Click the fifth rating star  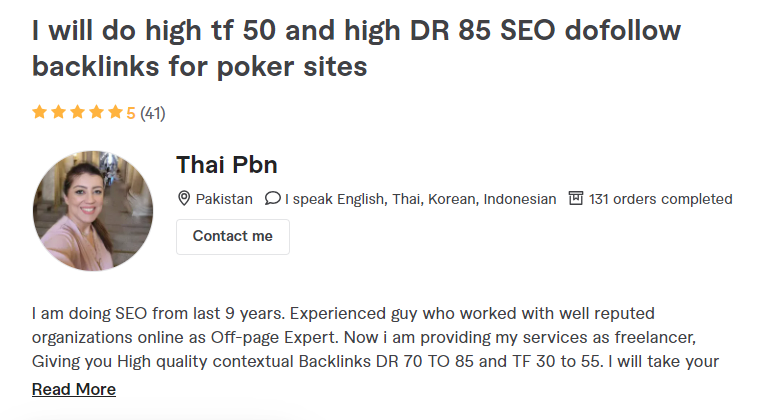(x=116, y=112)
